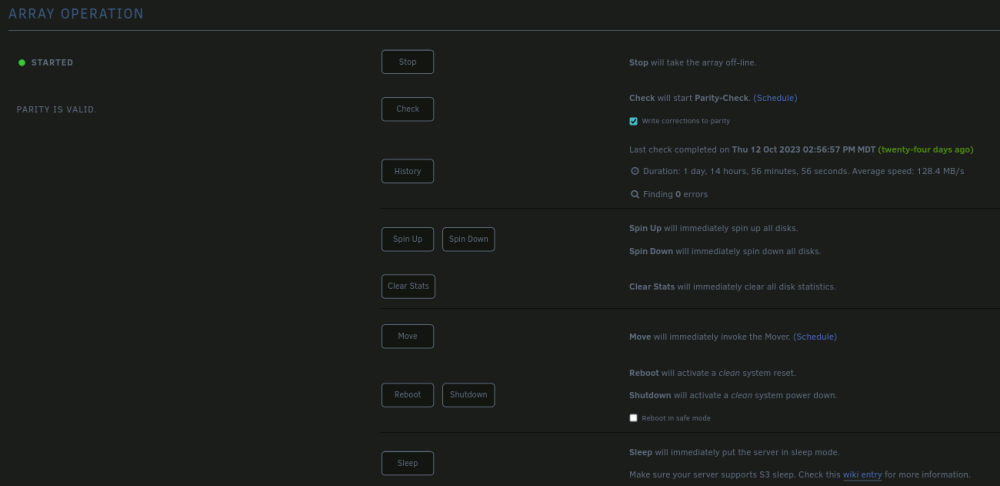Spin up all disks
The image size is (1000, 486).
[408, 239]
